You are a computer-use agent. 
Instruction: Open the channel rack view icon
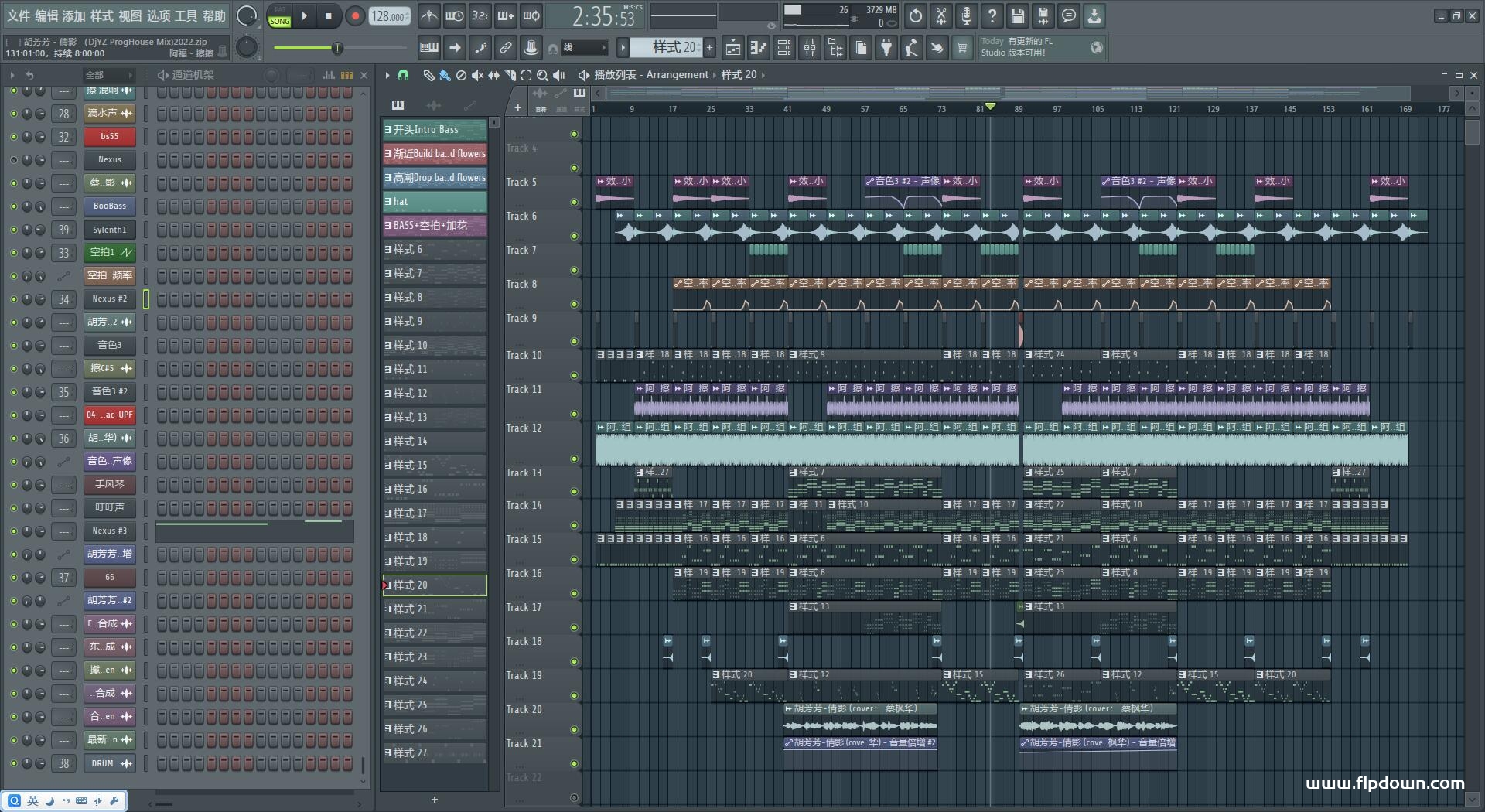pos(784,48)
